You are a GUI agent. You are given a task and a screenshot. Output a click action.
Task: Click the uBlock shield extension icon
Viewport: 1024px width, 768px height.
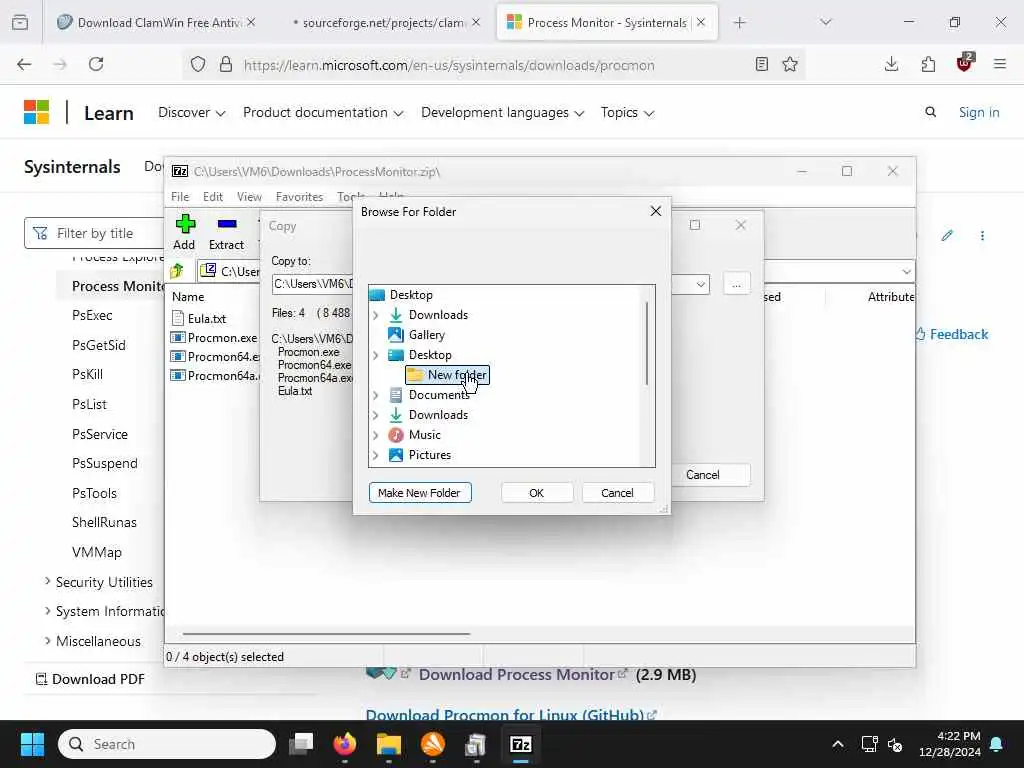coord(965,63)
